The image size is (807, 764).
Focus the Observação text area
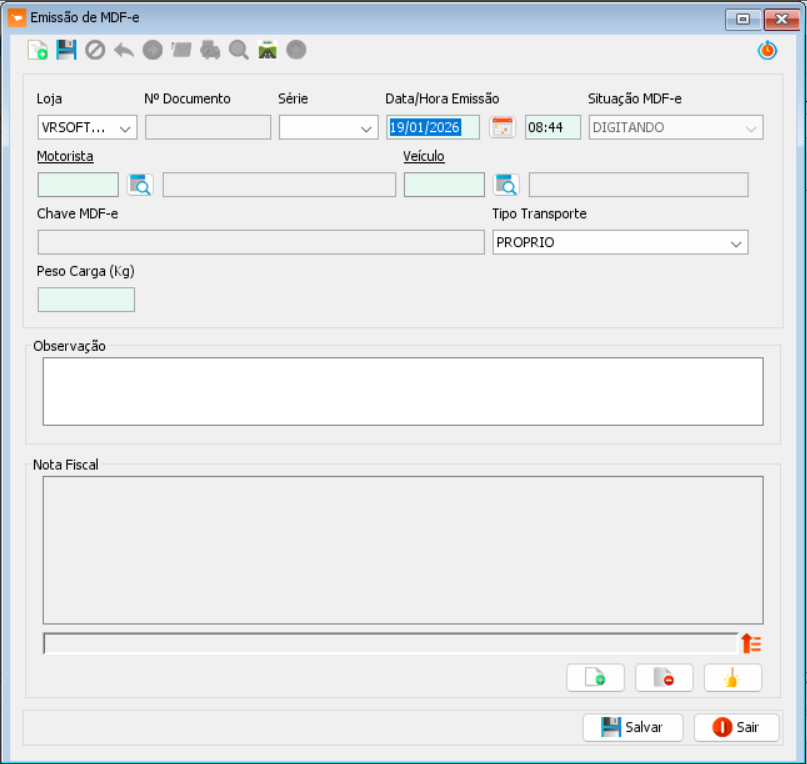pos(402,391)
